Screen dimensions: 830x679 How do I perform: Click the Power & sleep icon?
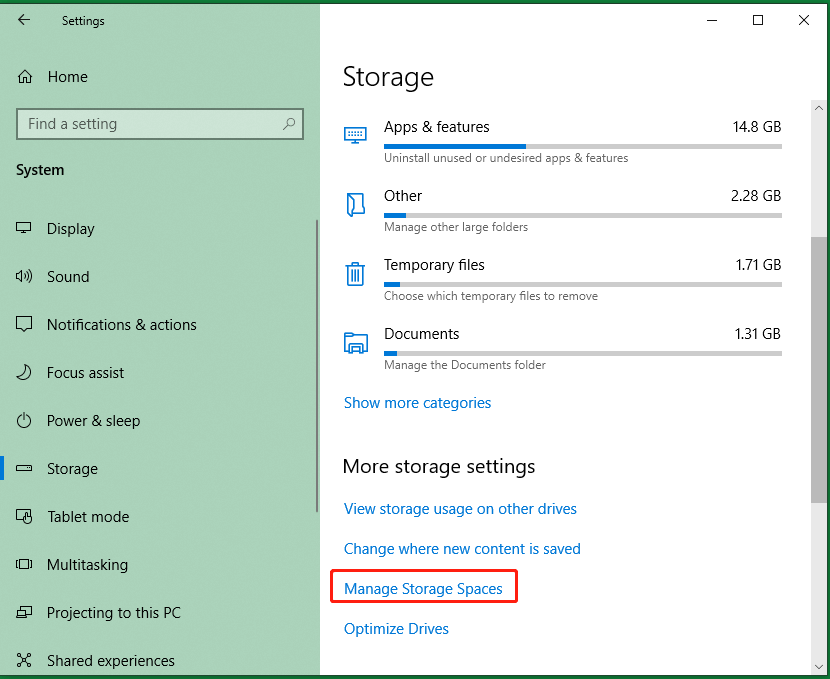24,421
